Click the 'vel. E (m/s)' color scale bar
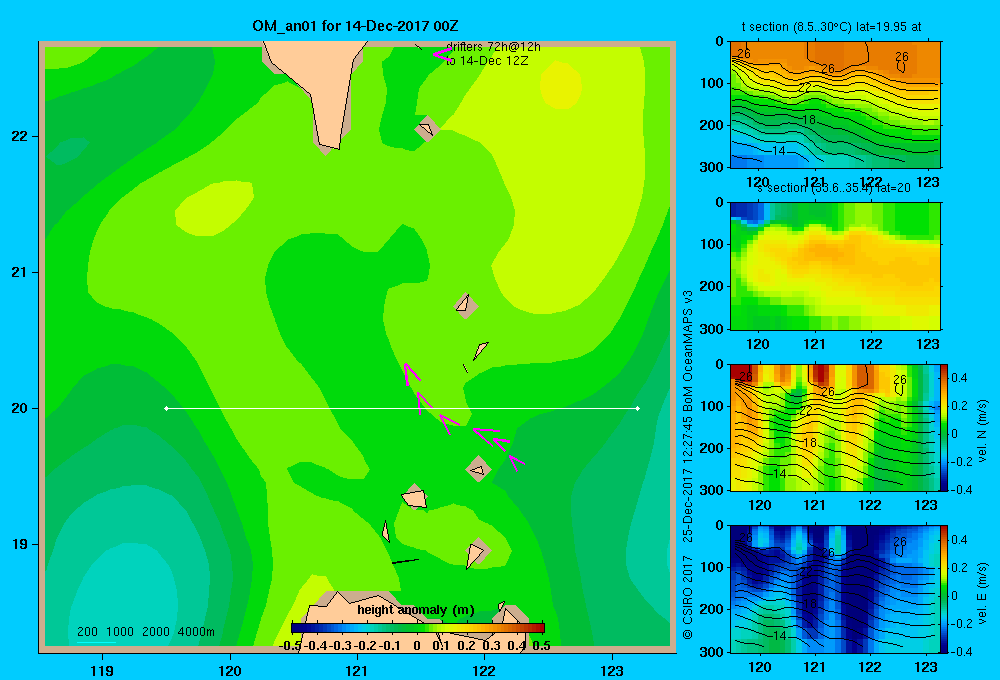This screenshot has width=1000, height=680. pos(945,589)
